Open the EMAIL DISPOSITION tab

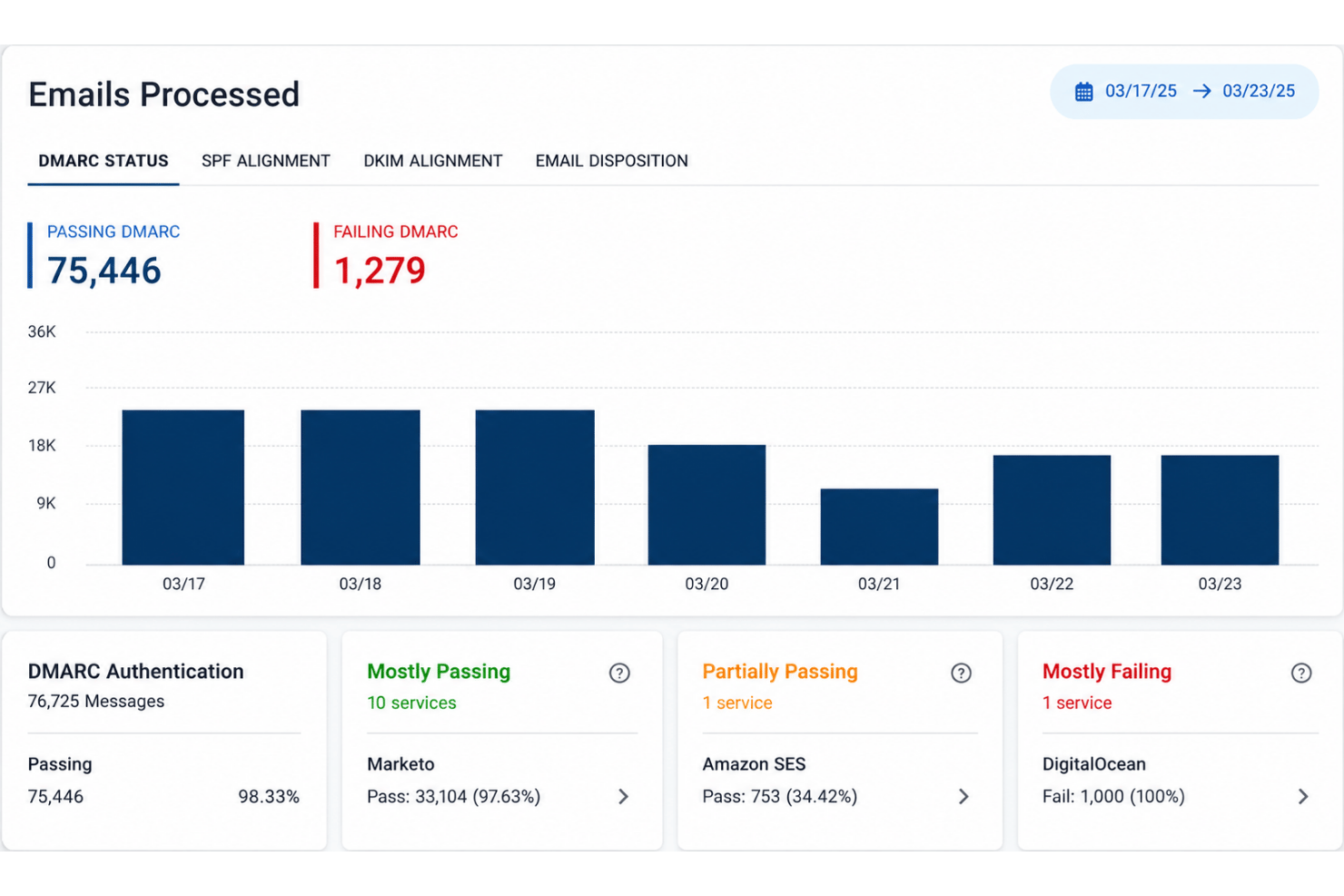click(612, 161)
